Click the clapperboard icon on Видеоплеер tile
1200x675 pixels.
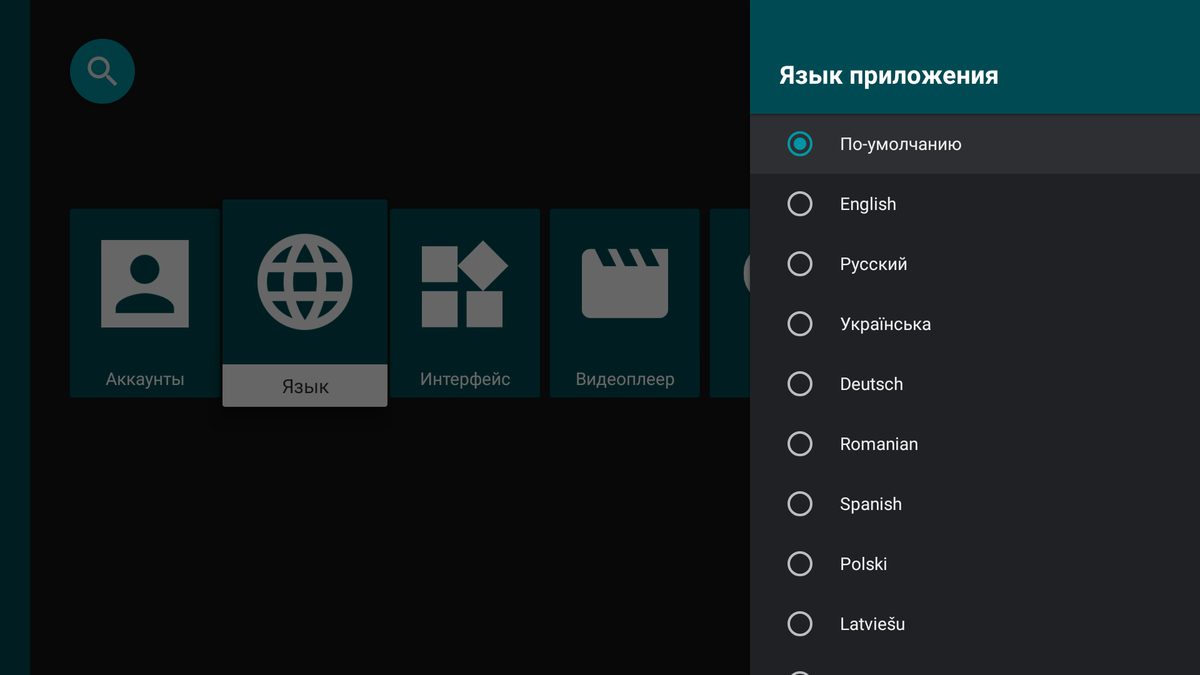pyautogui.click(x=625, y=283)
